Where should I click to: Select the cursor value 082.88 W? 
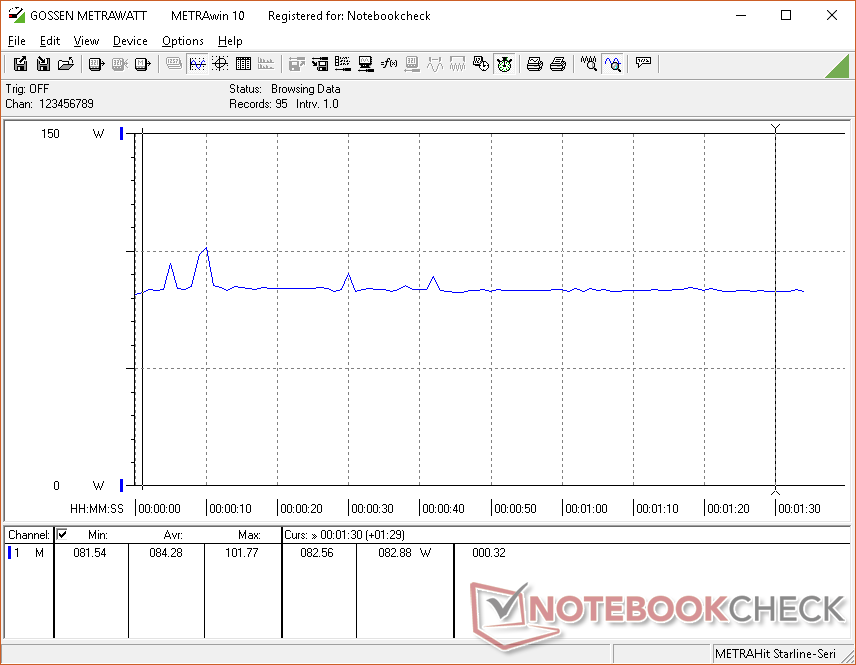tap(405, 553)
